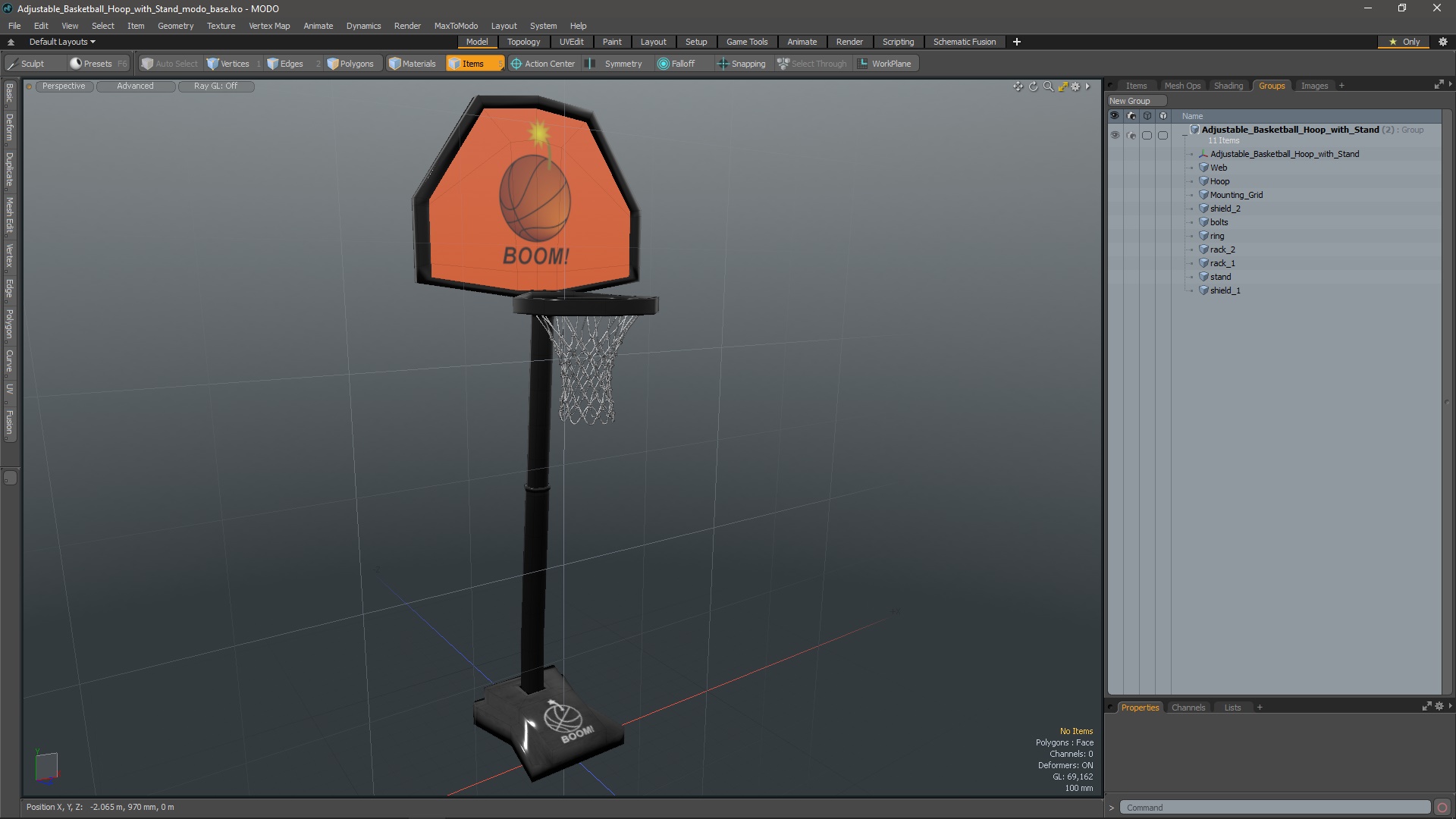
Task: Open the Geometry menu
Action: (x=175, y=26)
